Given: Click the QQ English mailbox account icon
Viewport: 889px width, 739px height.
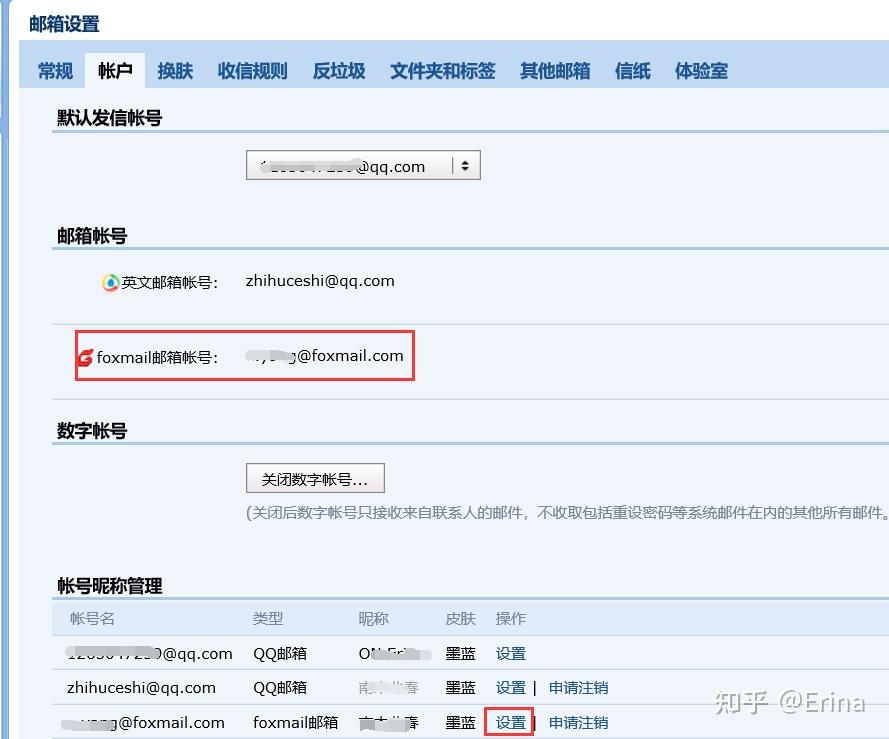Looking at the screenshot, I should 110,282.
